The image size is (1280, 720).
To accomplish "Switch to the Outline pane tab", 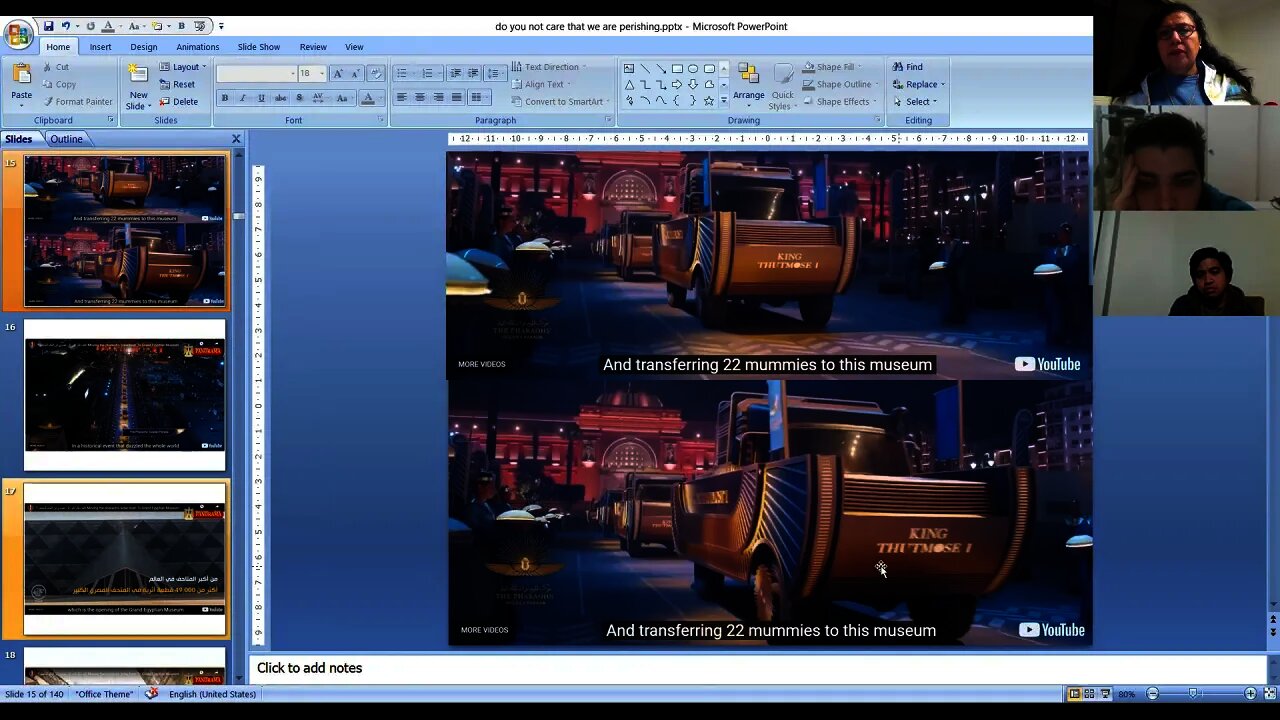I will click(66, 139).
